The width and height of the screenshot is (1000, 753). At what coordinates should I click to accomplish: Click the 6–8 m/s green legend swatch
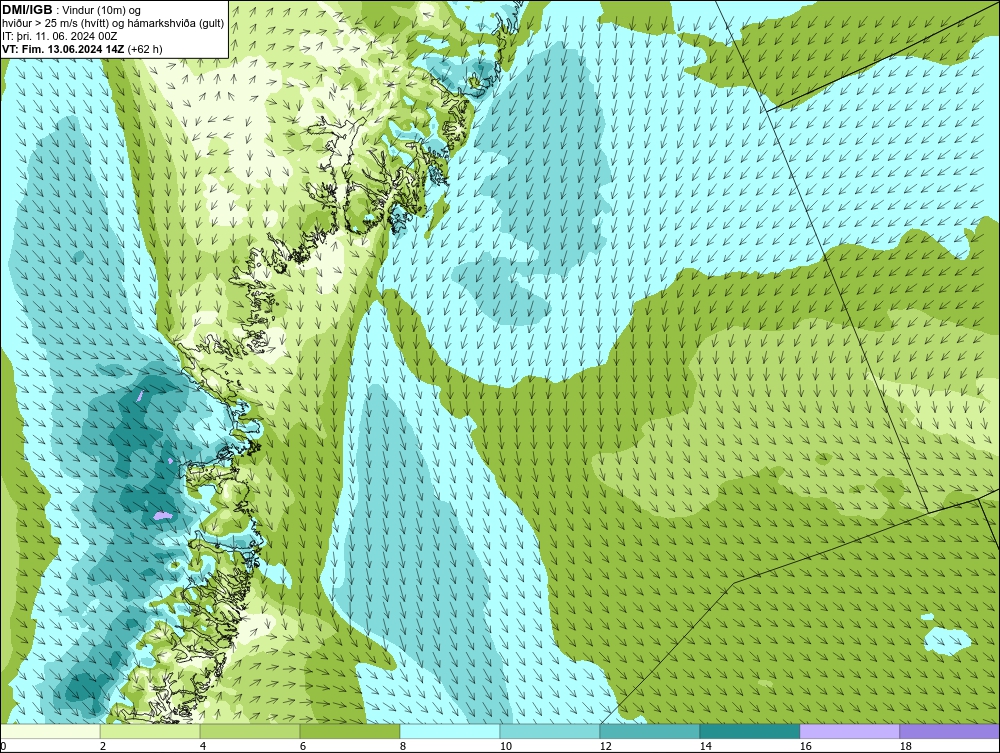[350, 731]
